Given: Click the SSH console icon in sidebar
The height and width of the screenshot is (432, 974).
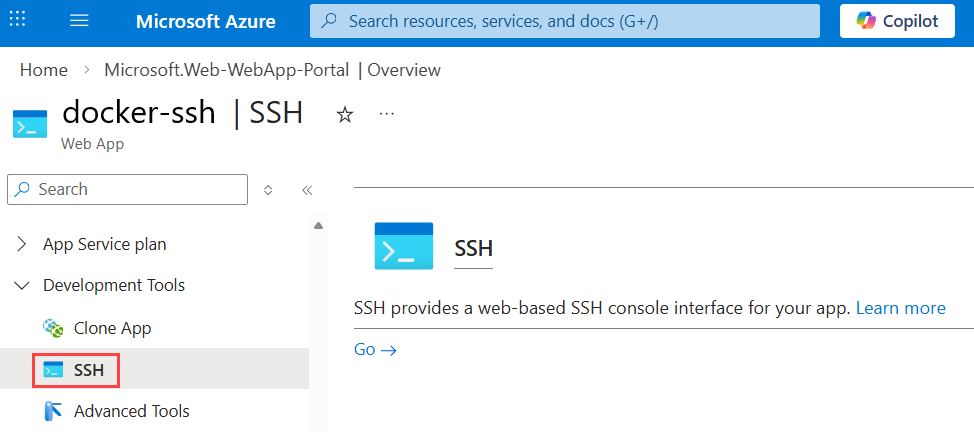Looking at the screenshot, I should (53, 370).
